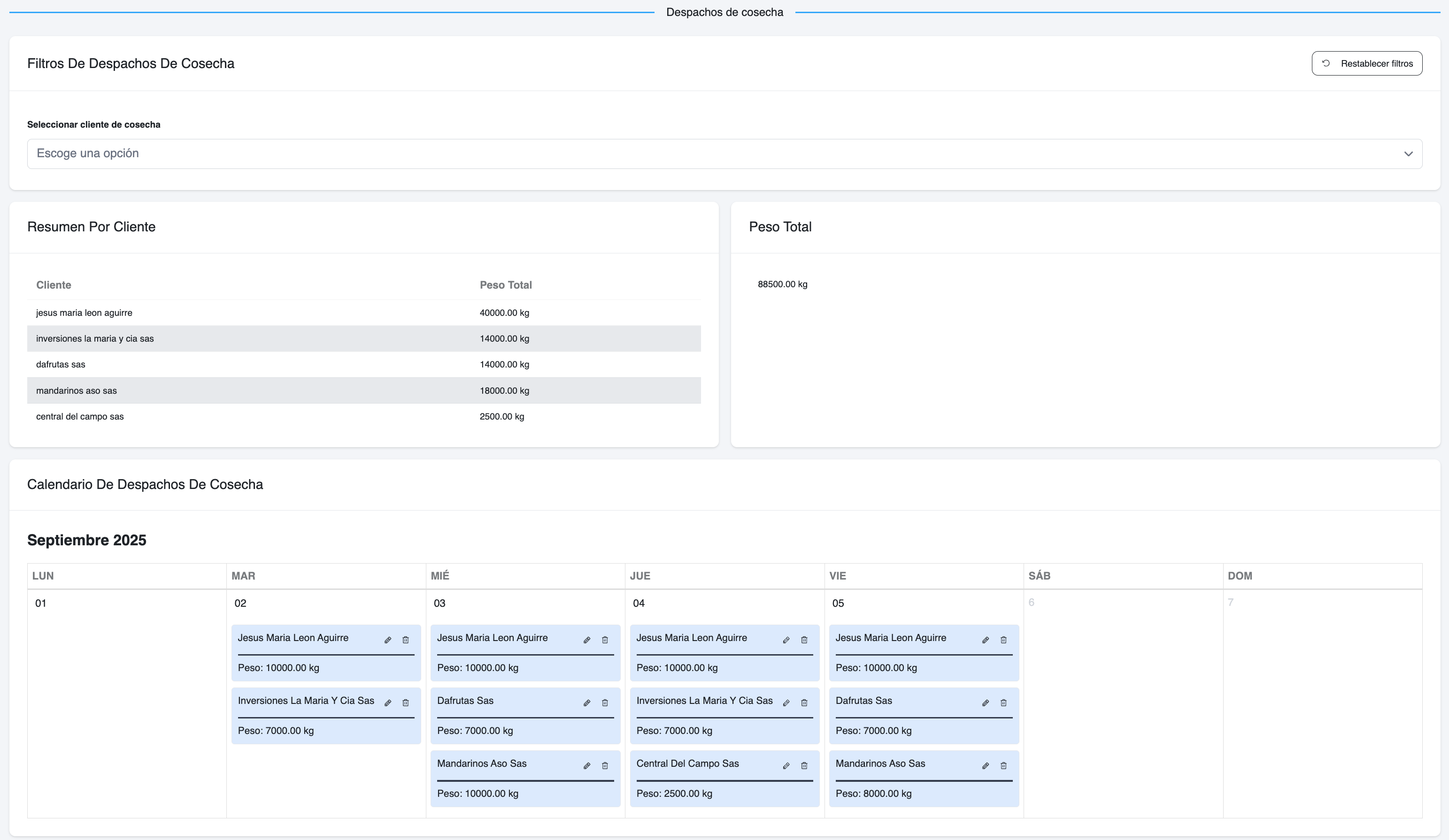Click Restablecer filtros button

coord(1367,63)
